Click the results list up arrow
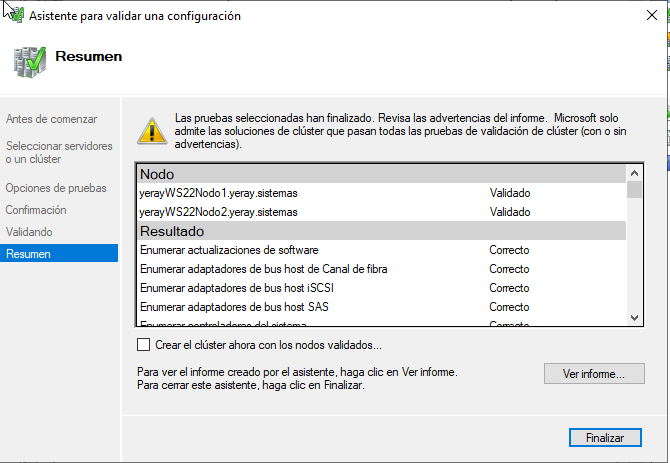Screen dimensions: 670x463 click(635, 173)
